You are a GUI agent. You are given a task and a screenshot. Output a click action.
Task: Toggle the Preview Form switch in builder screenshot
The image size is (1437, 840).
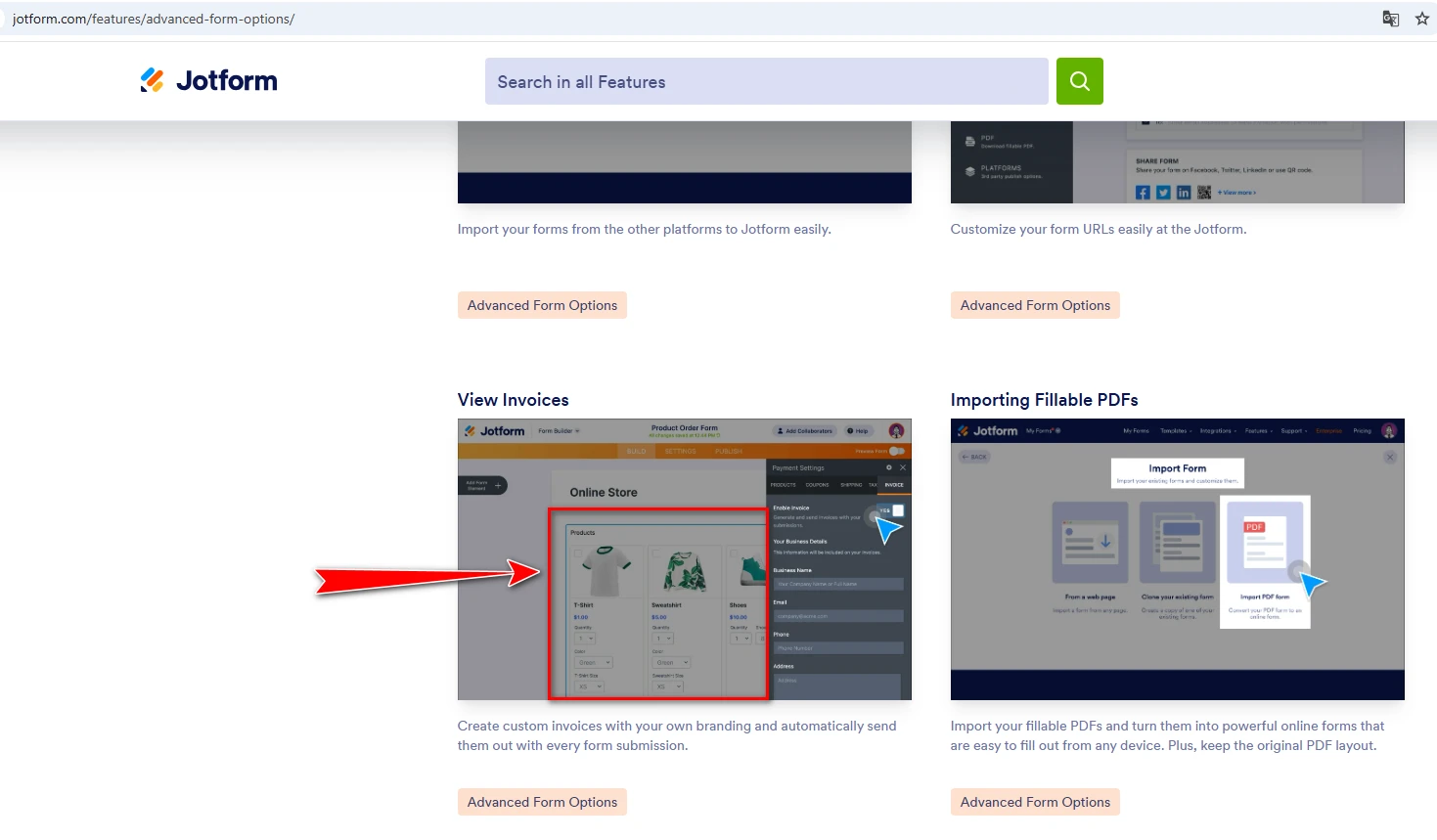pyautogui.click(x=896, y=451)
